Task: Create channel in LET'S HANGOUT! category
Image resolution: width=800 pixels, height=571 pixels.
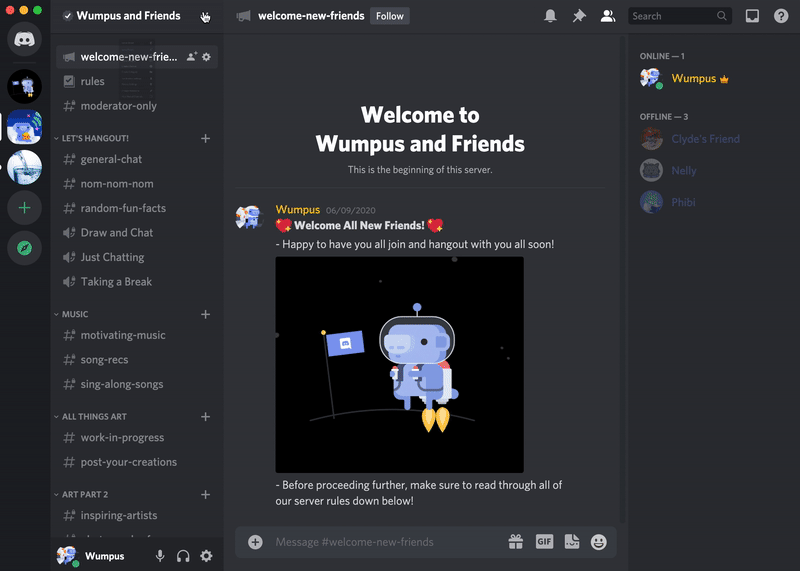Action: tap(205, 138)
